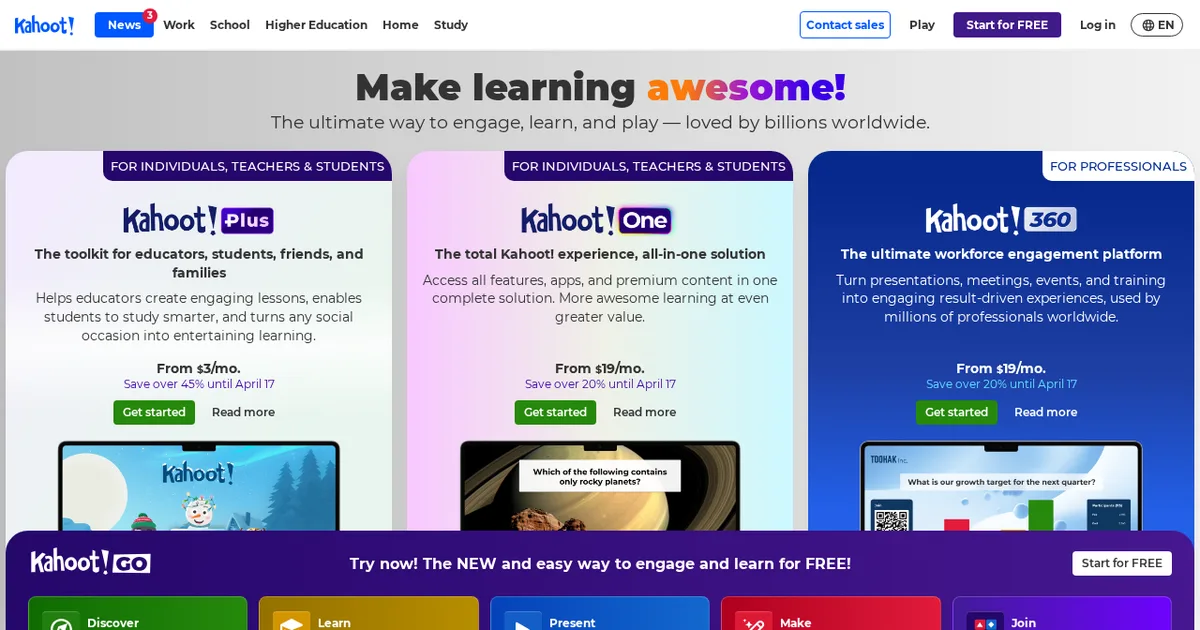The width and height of the screenshot is (1200, 630).
Task: Open the Work menu
Action: 179,25
